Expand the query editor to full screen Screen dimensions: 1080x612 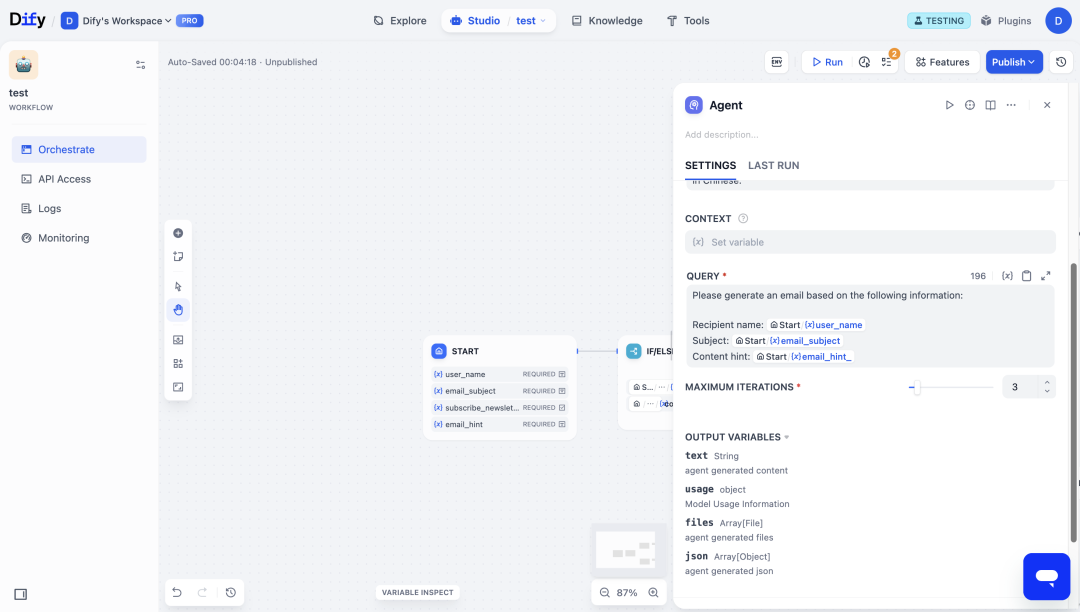tap(1046, 276)
